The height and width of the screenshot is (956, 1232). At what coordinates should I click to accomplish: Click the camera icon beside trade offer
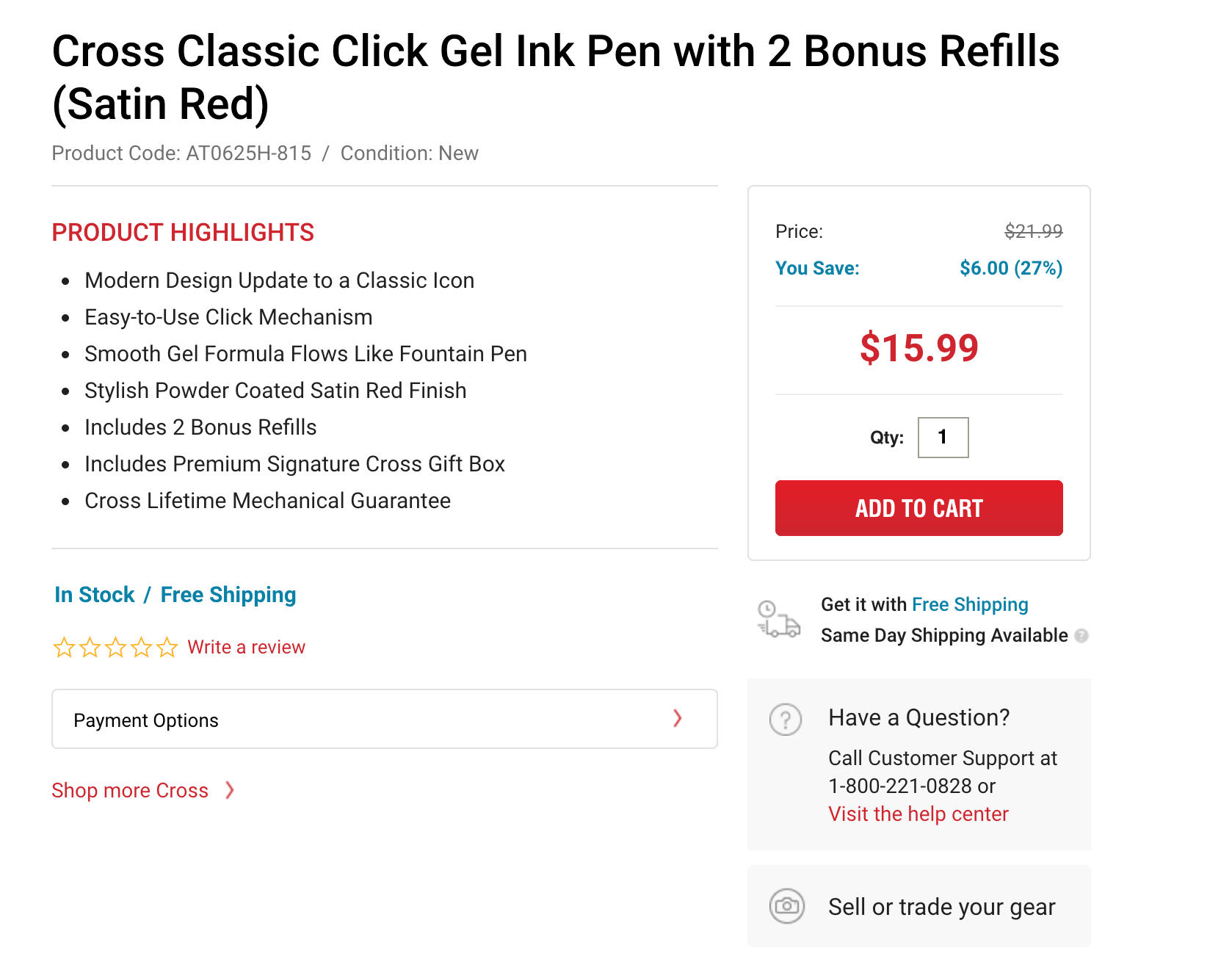(x=786, y=907)
